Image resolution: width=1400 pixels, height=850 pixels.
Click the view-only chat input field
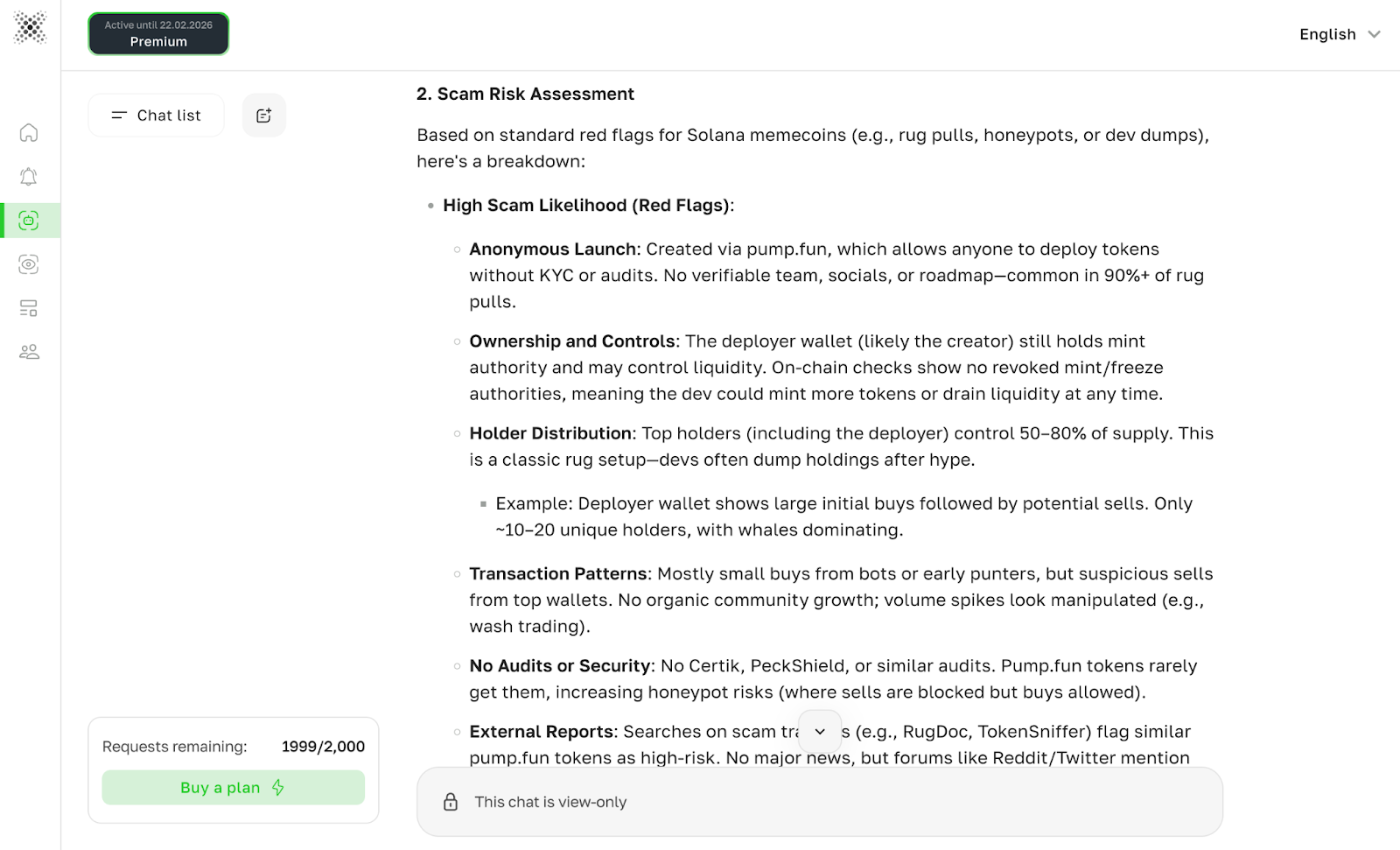[819, 801]
